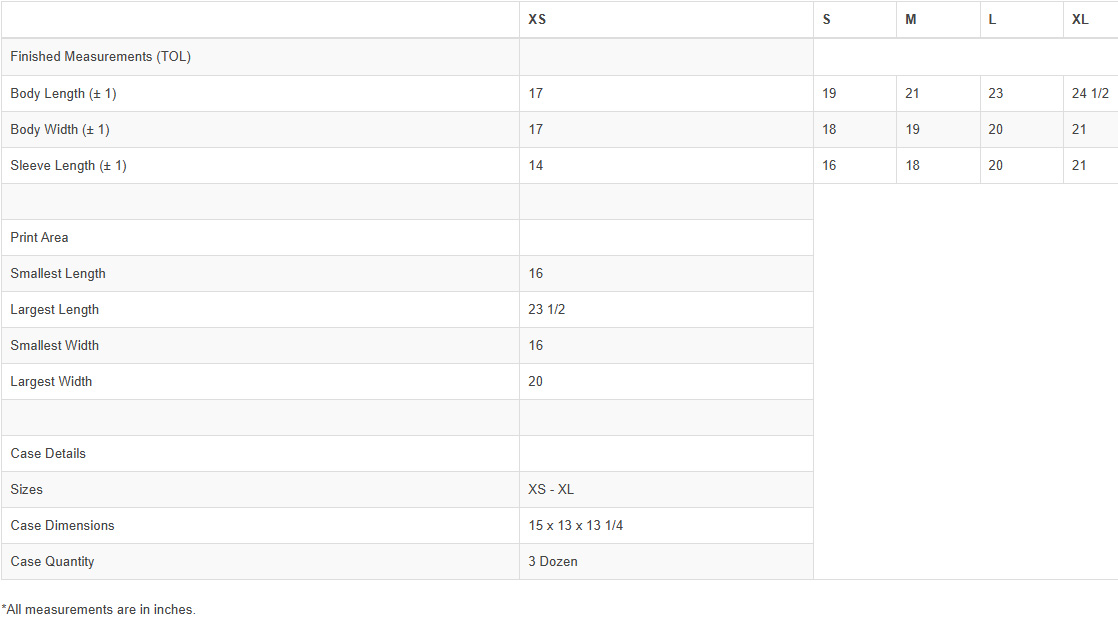Click the Case Details section label
Viewport: 1118px width, 625px height.
(x=48, y=454)
